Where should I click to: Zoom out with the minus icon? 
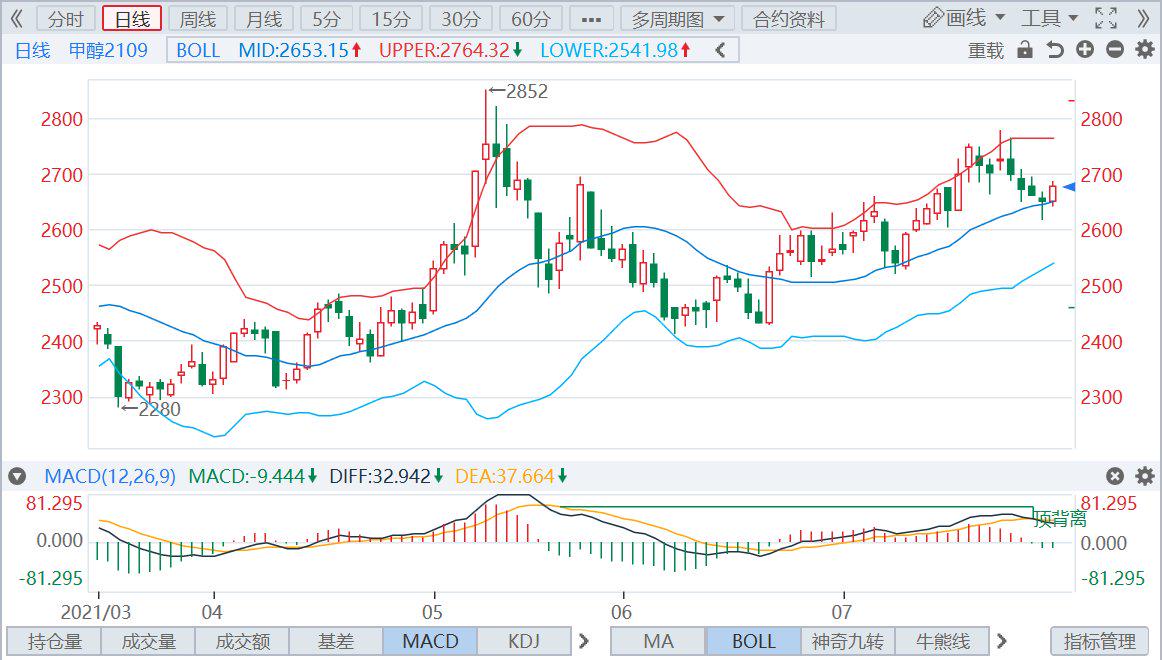click(1115, 50)
